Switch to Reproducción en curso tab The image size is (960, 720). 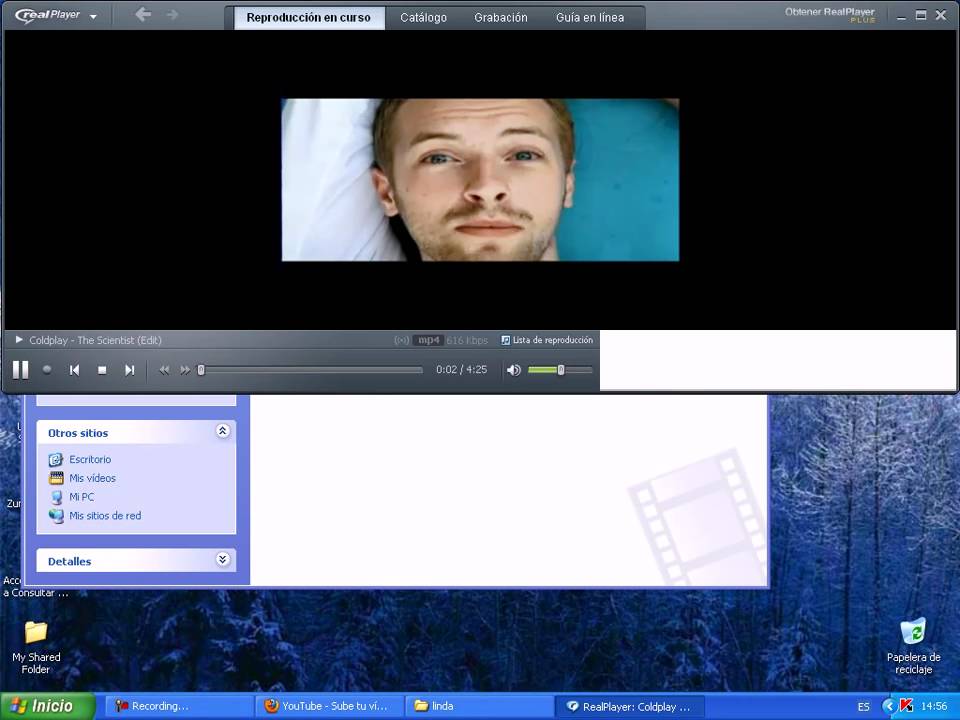coord(309,18)
